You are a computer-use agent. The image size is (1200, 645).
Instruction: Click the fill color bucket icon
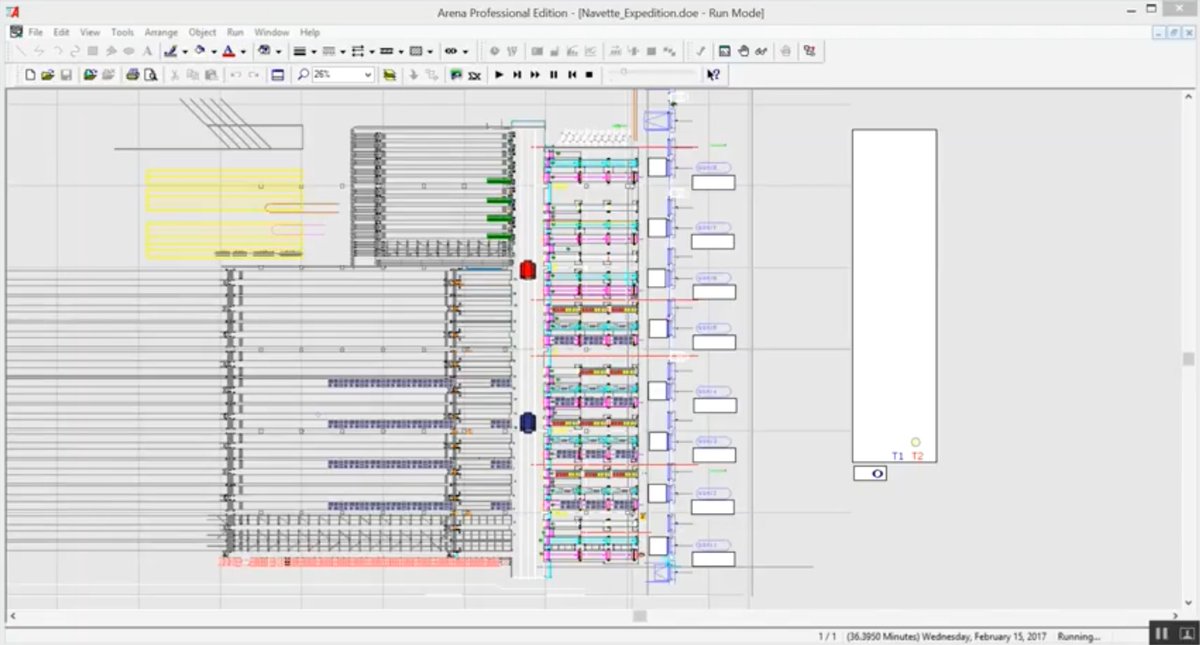click(199, 51)
